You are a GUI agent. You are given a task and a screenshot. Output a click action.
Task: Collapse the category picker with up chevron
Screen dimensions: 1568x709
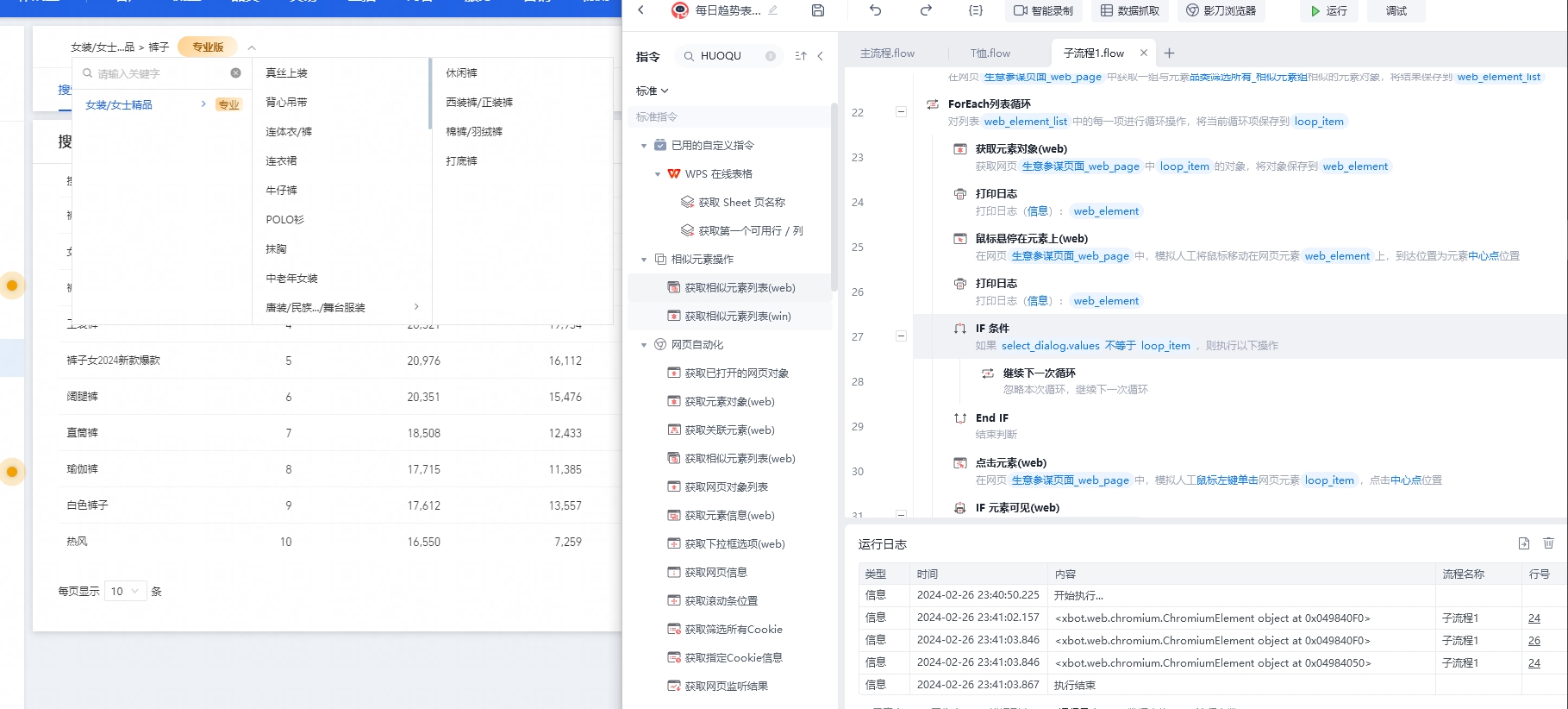coord(252,48)
